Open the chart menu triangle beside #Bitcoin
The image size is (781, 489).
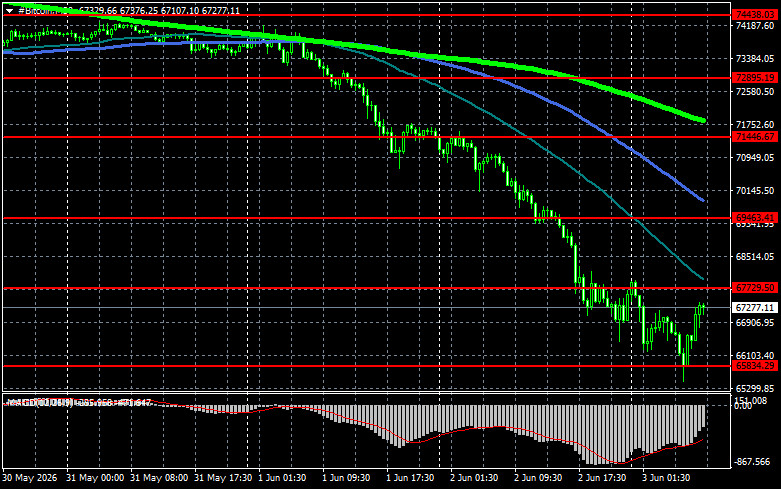(9, 10)
